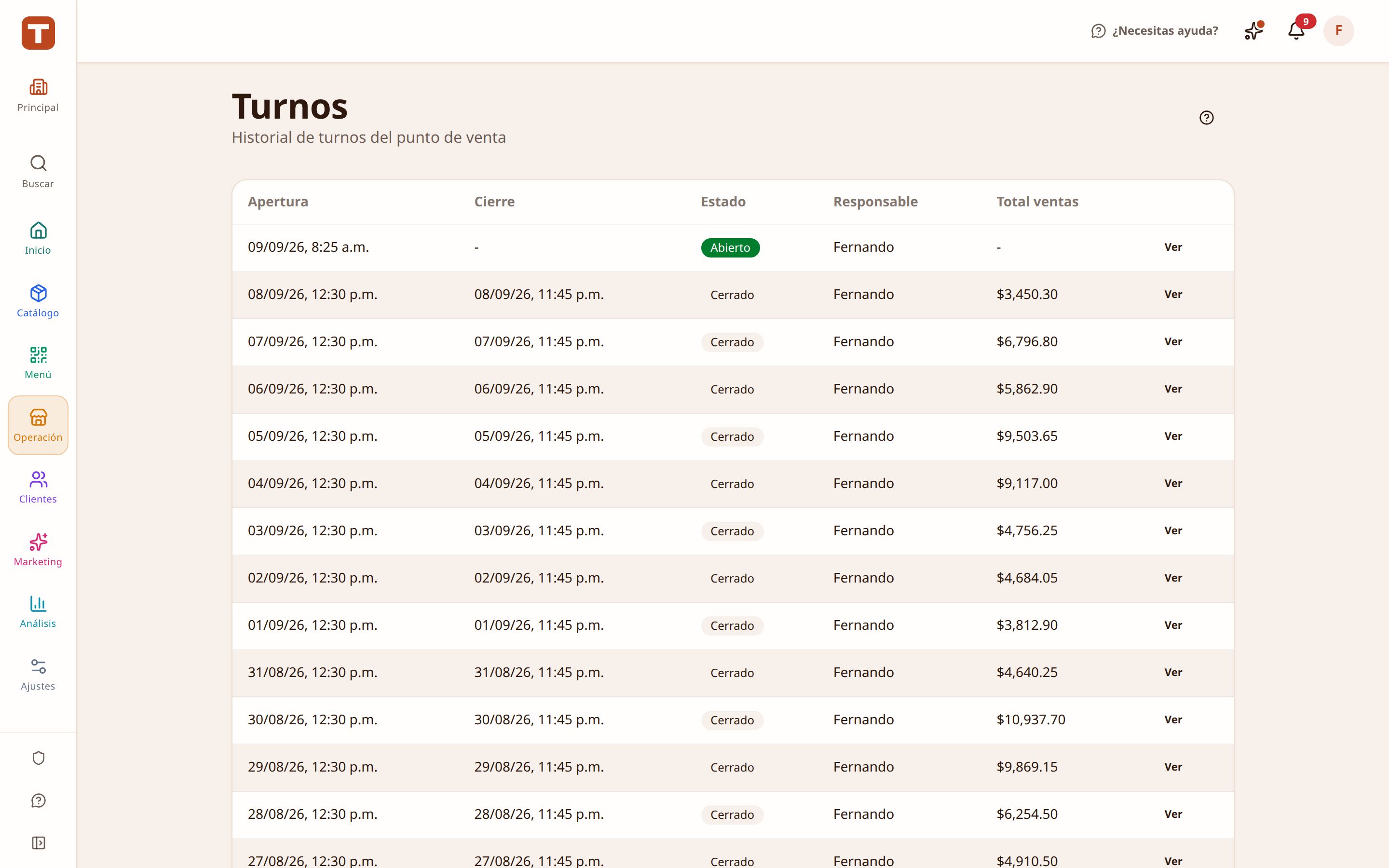The width and height of the screenshot is (1389, 868).
Task: Click Ver for the 04/09/26 shift
Action: (1173, 483)
